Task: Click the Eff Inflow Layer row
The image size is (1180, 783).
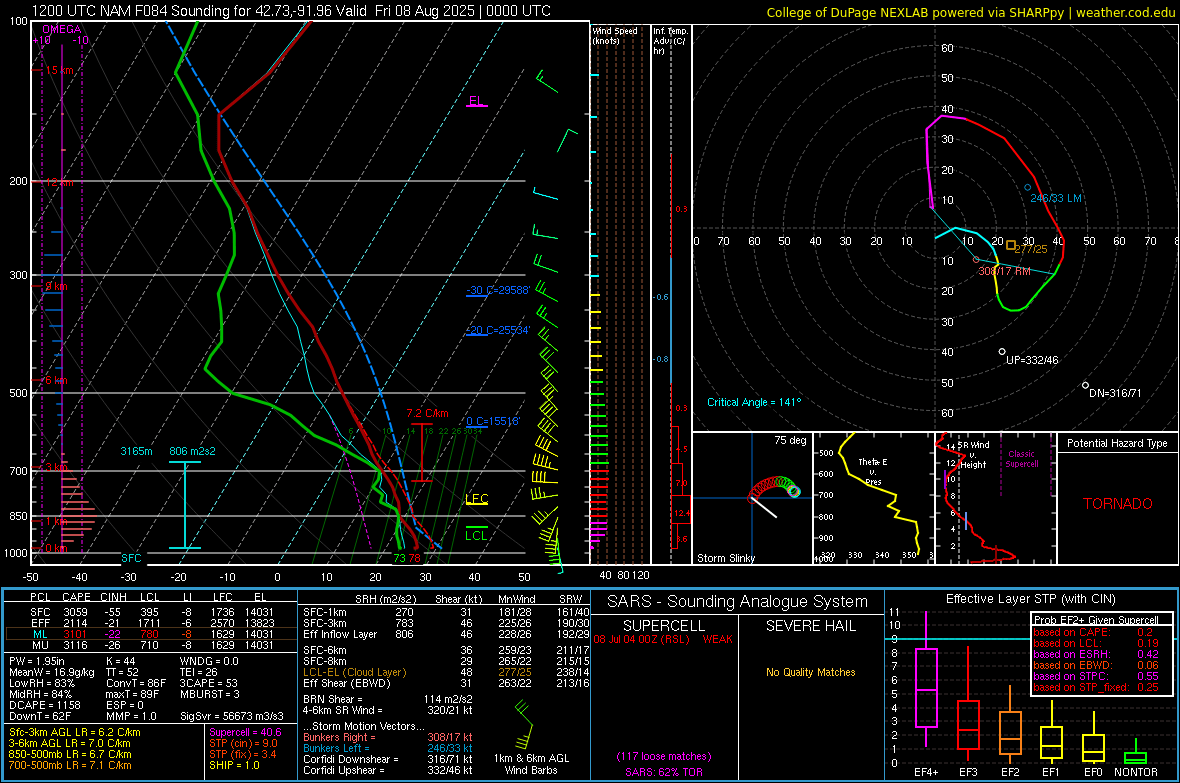Action: (446, 634)
